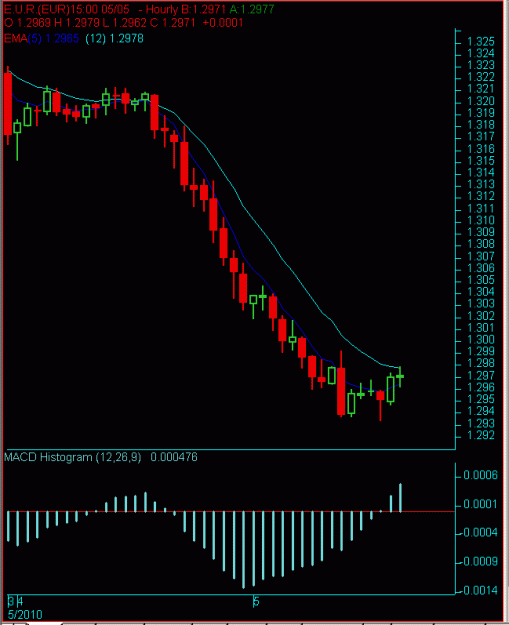The width and height of the screenshot is (509, 625).
Task: Click the E.U.R.(EUR) chart title text
Action: 36,9
